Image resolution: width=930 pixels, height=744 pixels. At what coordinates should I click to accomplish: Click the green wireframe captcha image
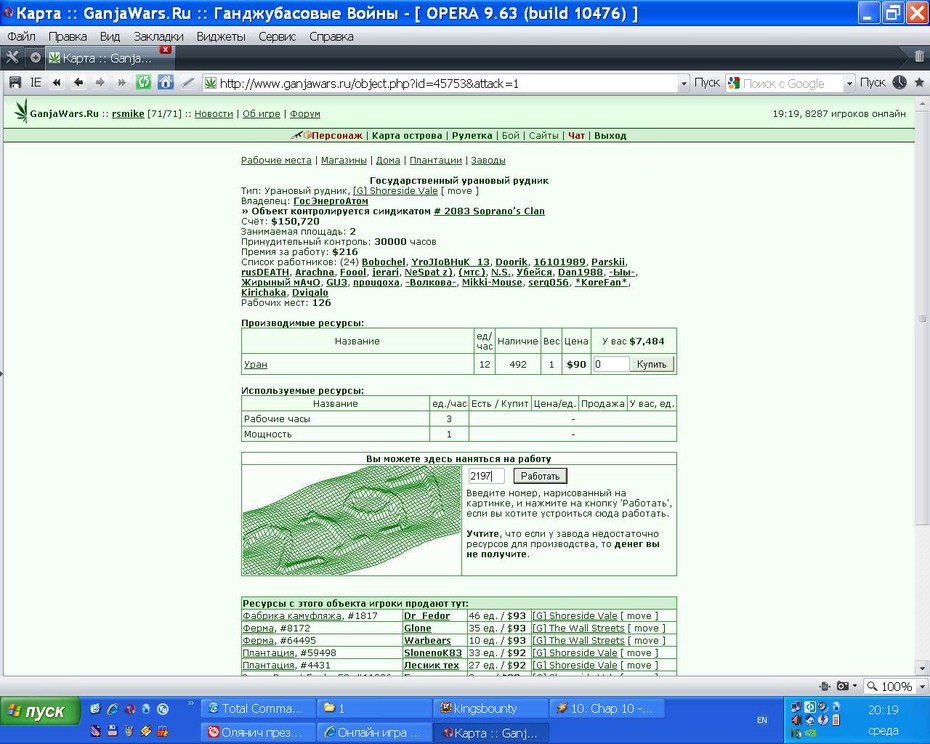click(351, 520)
